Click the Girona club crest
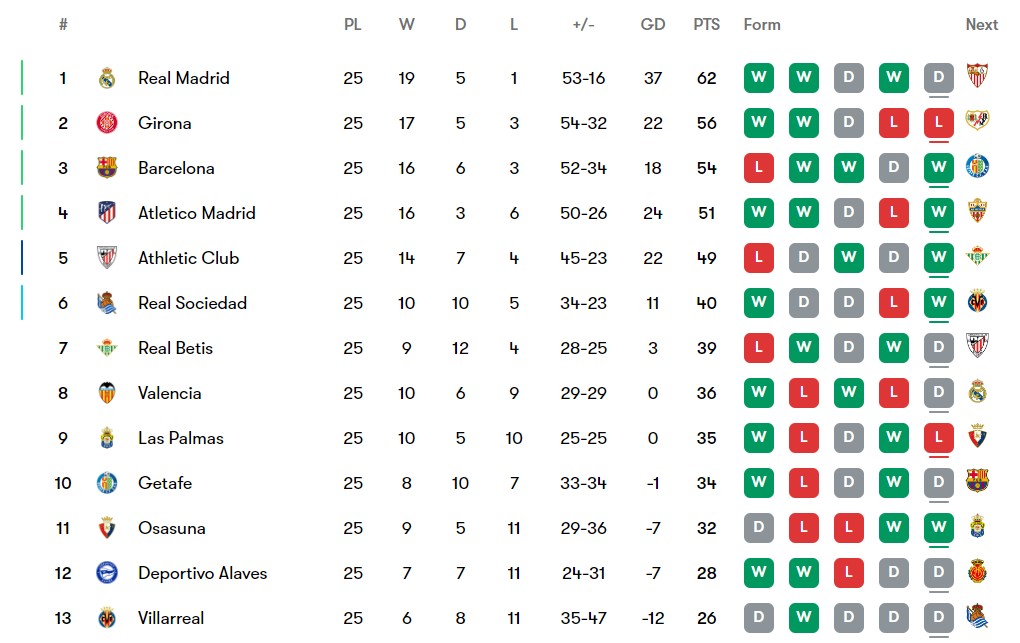 107,123
